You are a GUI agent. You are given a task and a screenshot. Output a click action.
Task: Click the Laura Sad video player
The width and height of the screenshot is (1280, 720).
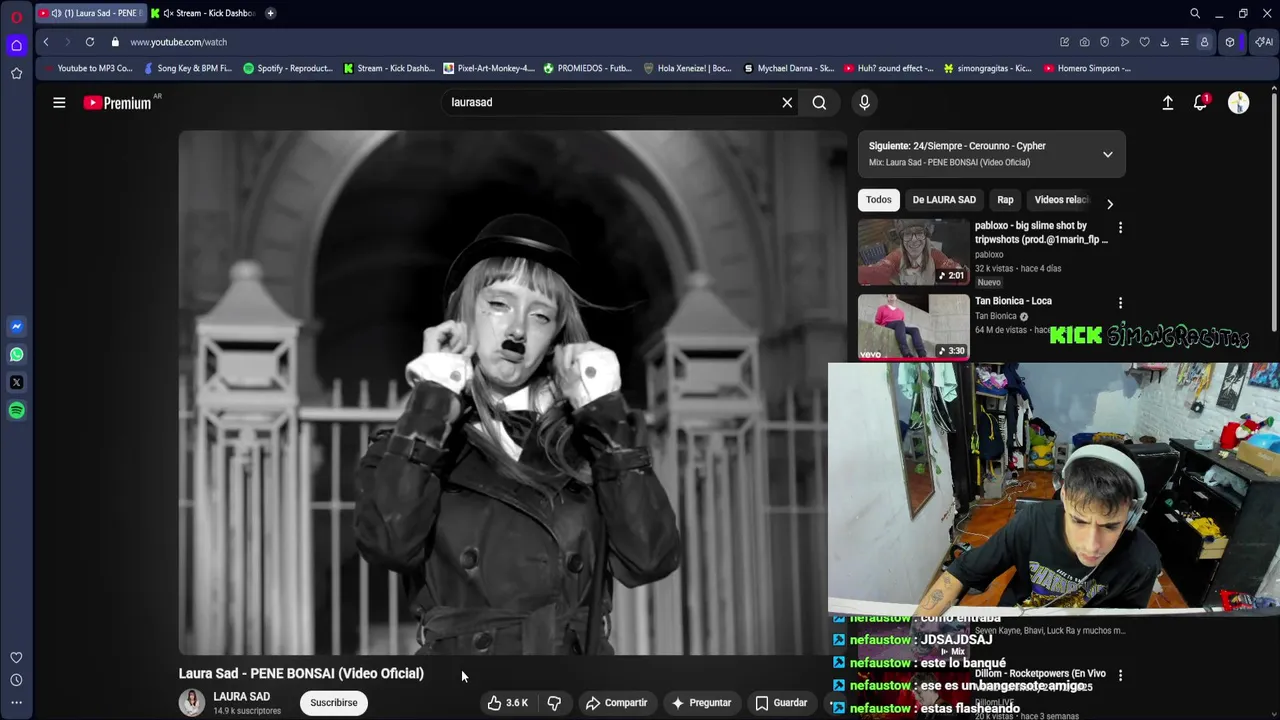coord(512,392)
